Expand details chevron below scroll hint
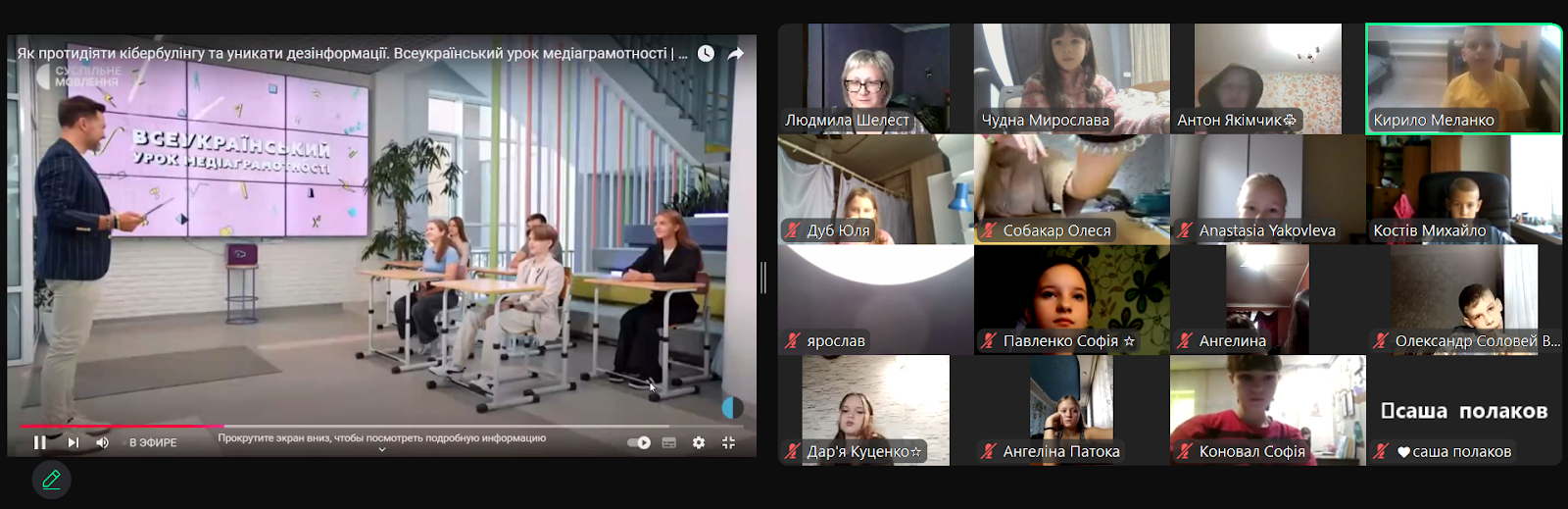Image resolution: width=1568 pixels, height=509 pixels. click(x=382, y=450)
